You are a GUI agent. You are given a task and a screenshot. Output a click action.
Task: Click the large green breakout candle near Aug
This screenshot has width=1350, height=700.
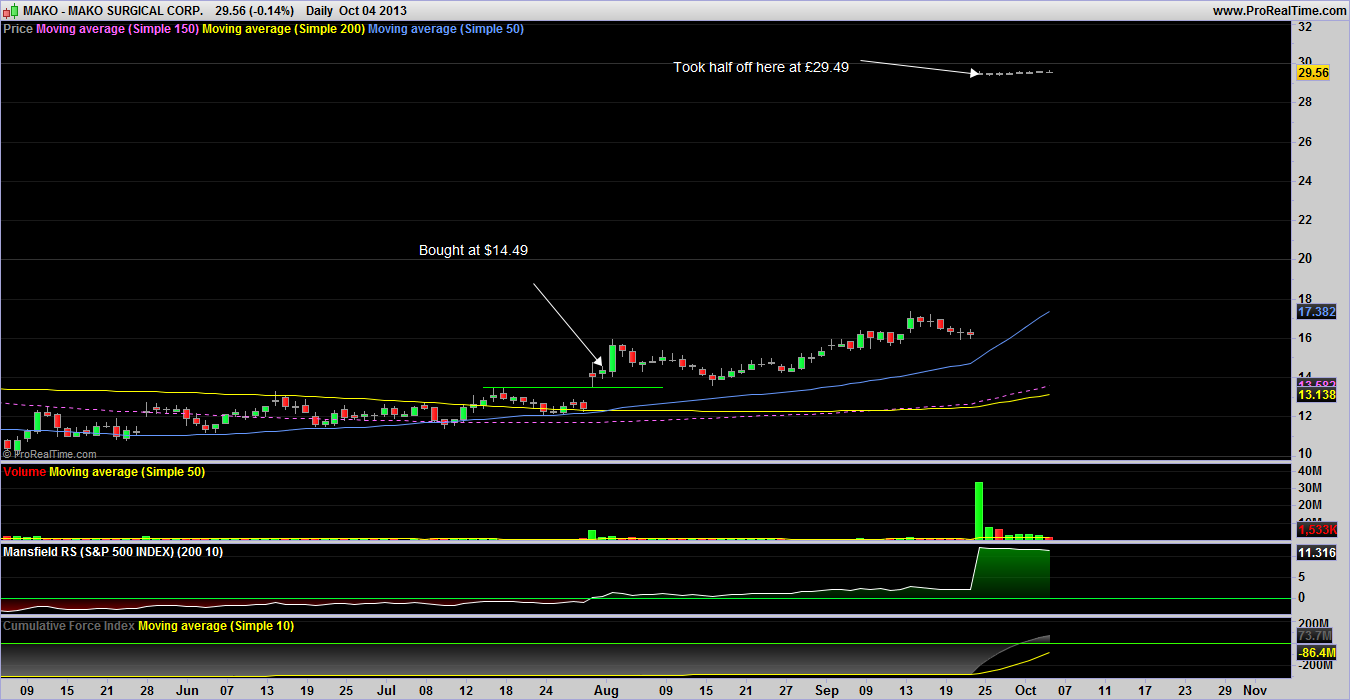pos(612,358)
